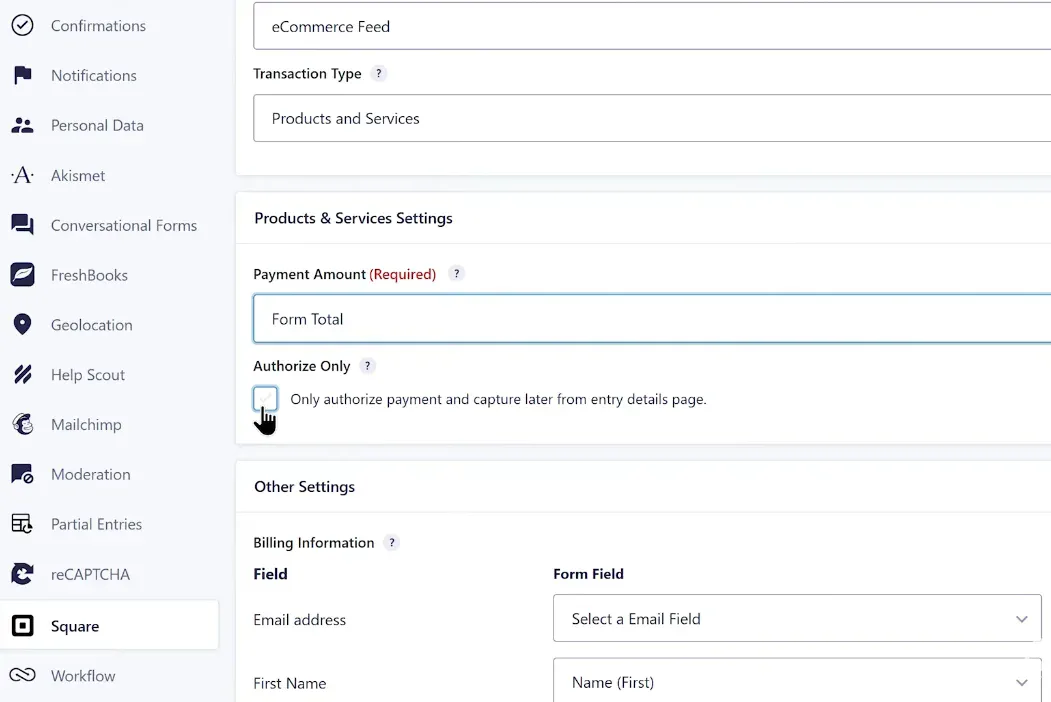This screenshot has width=1051, height=702.
Task: Click the Geolocation pin icon
Action: [22, 325]
